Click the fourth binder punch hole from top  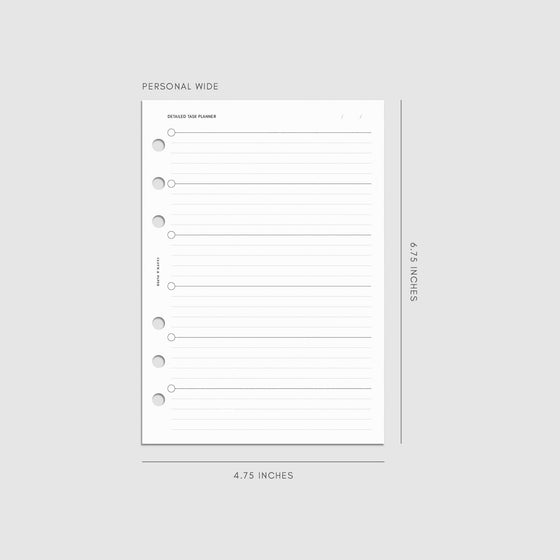click(x=159, y=323)
